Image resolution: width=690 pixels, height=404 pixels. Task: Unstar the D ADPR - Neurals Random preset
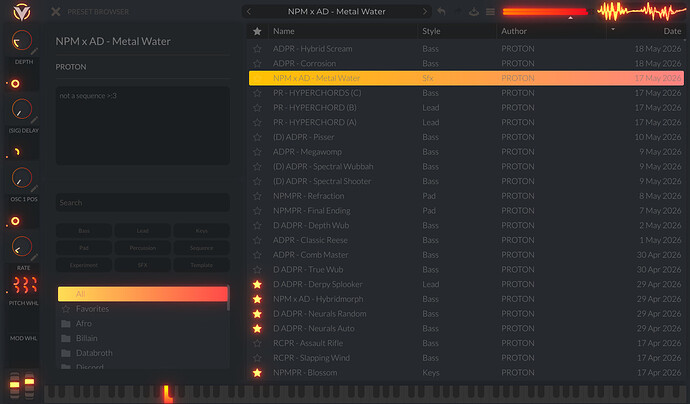[x=257, y=314]
